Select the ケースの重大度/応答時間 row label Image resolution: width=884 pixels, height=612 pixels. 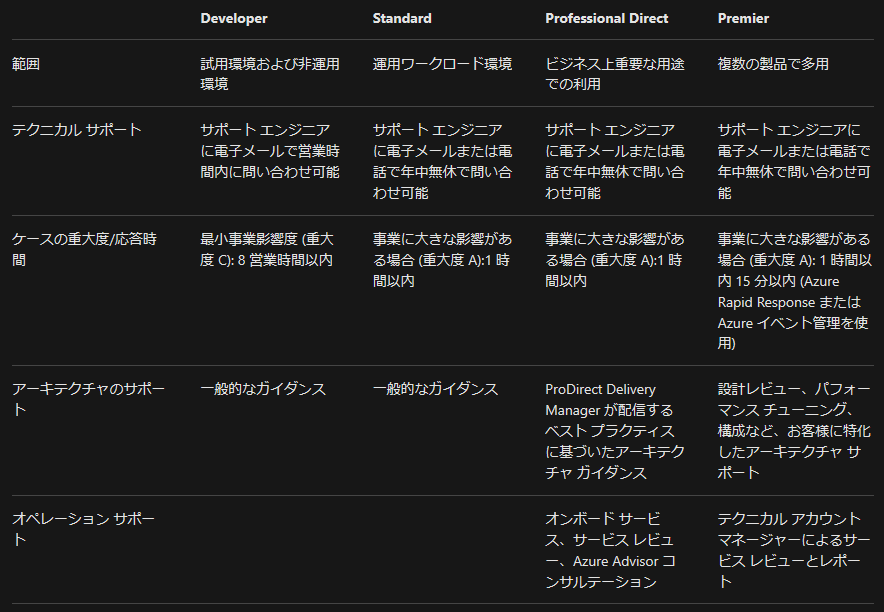point(84,249)
